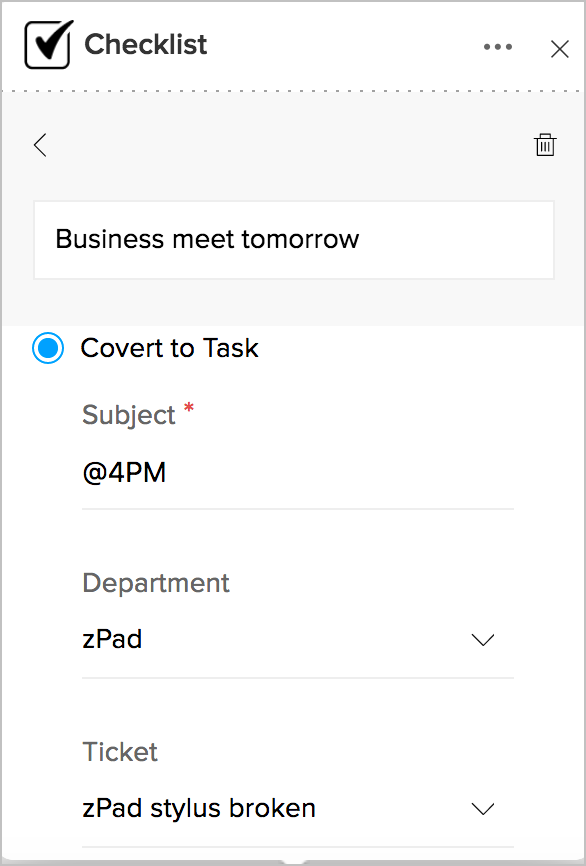Click the empty area right of @4PM
Viewport: 586px width, 866px height.
340,474
